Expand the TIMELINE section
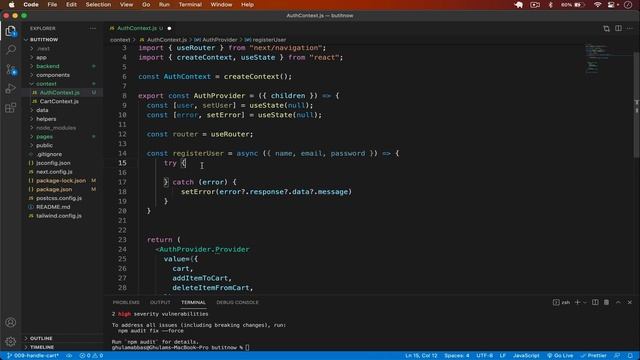The image size is (640, 360). pyautogui.click(x=42, y=347)
